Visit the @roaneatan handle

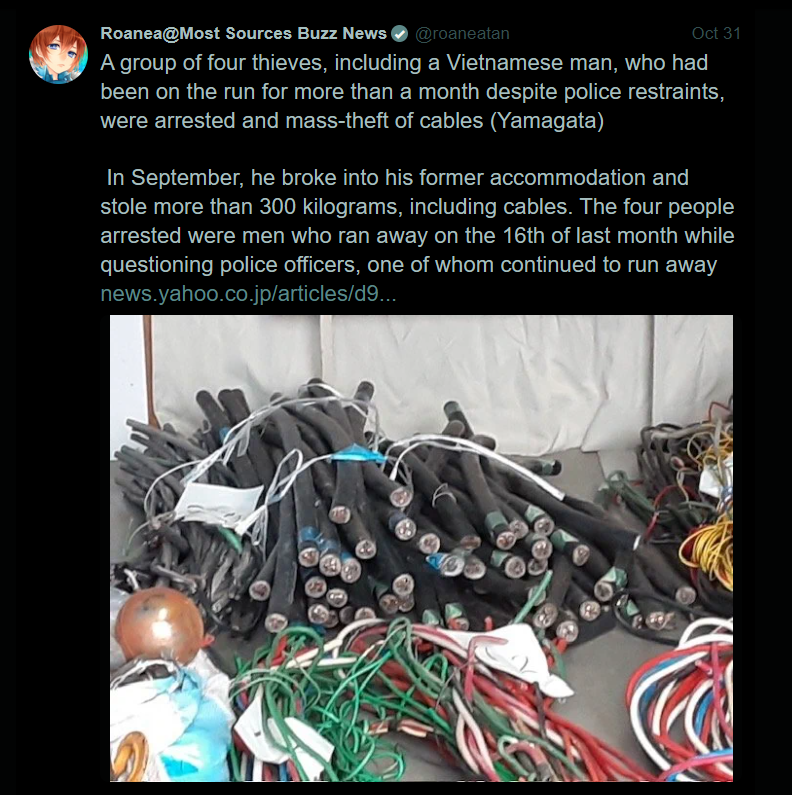[x=462, y=33]
